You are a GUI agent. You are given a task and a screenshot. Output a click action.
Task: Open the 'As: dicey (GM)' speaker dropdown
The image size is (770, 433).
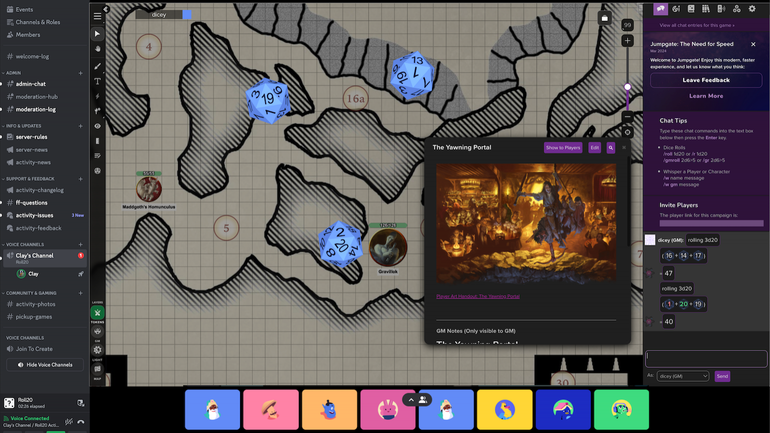pyautogui.click(x=683, y=376)
